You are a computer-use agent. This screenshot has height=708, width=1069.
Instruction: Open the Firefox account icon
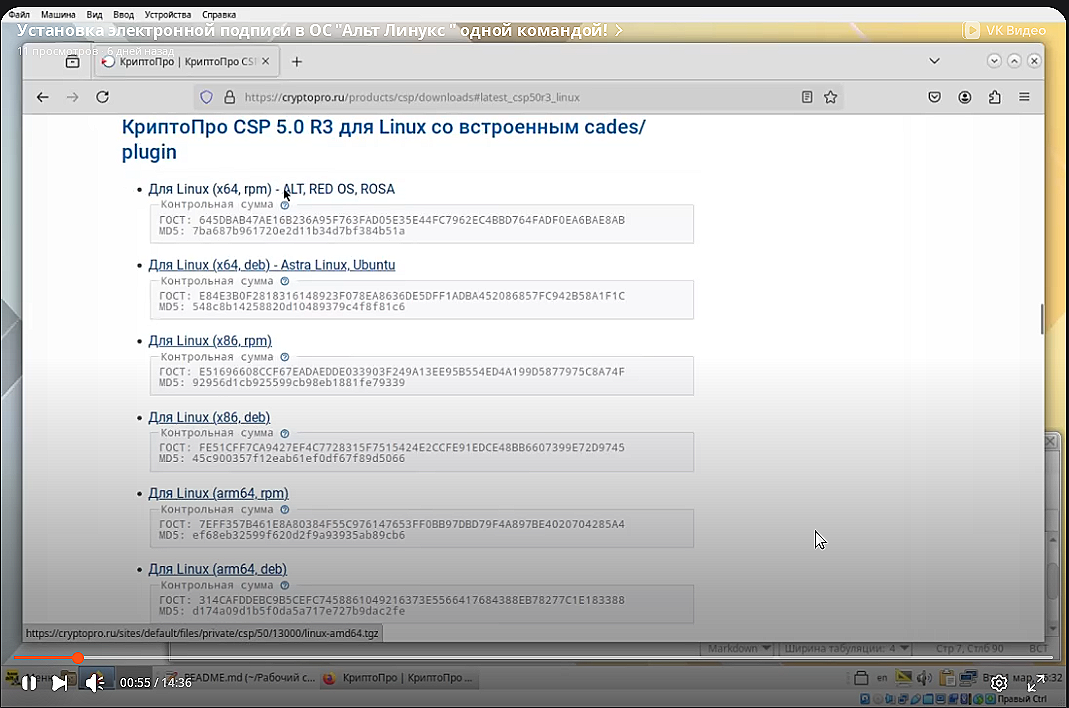pos(965,97)
